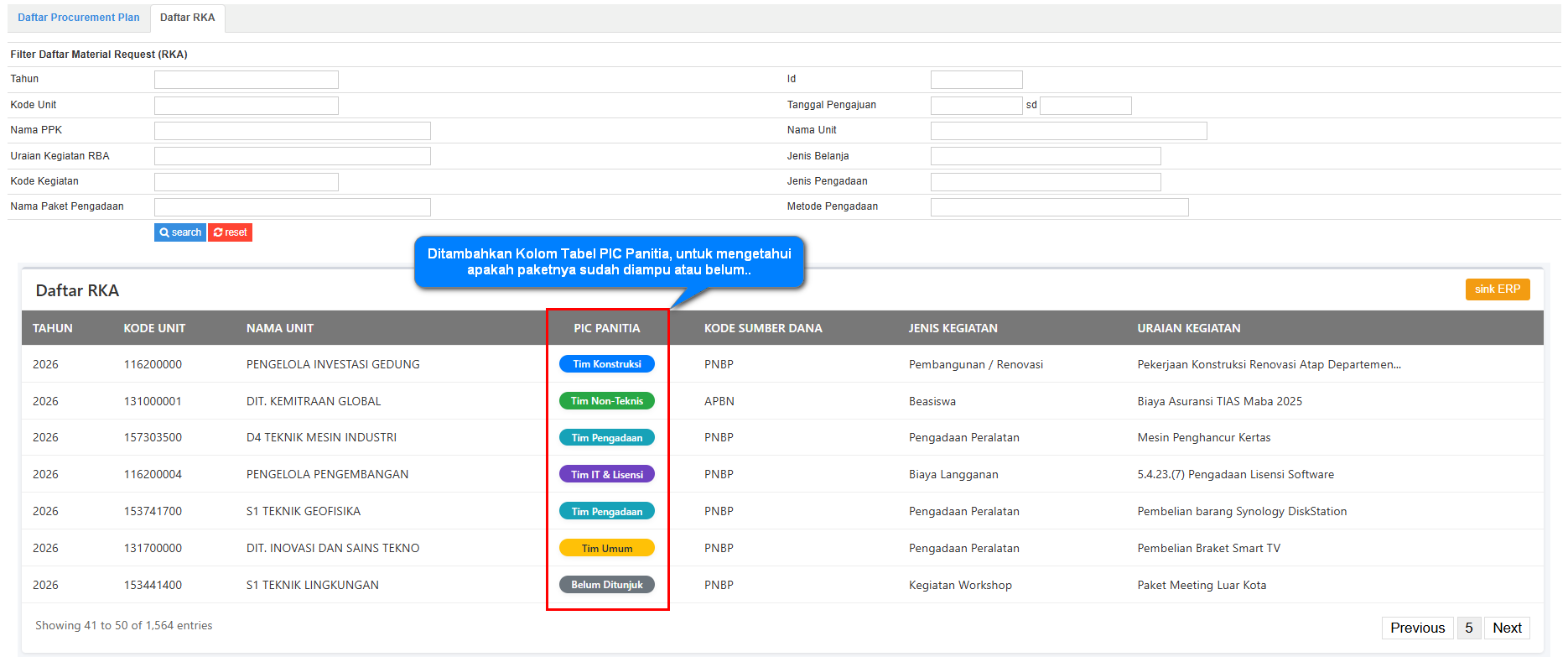The image size is (1568, 657).
Task: Click the yellow Tim Umum badge
Action: [x=607, y=548]
